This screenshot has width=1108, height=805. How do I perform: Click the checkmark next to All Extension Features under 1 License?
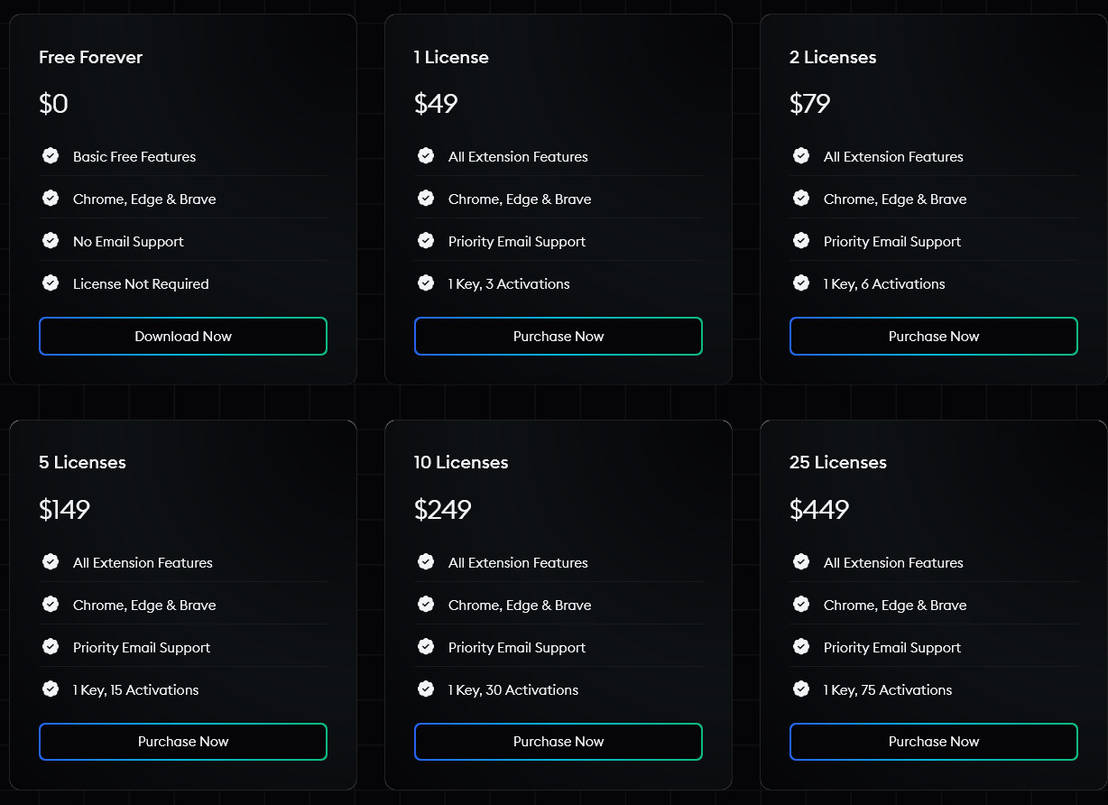click(x=425, y=156)
